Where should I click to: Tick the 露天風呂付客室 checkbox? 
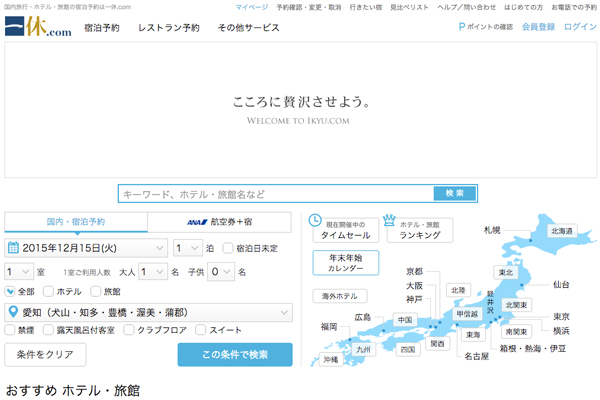point(48,330)
